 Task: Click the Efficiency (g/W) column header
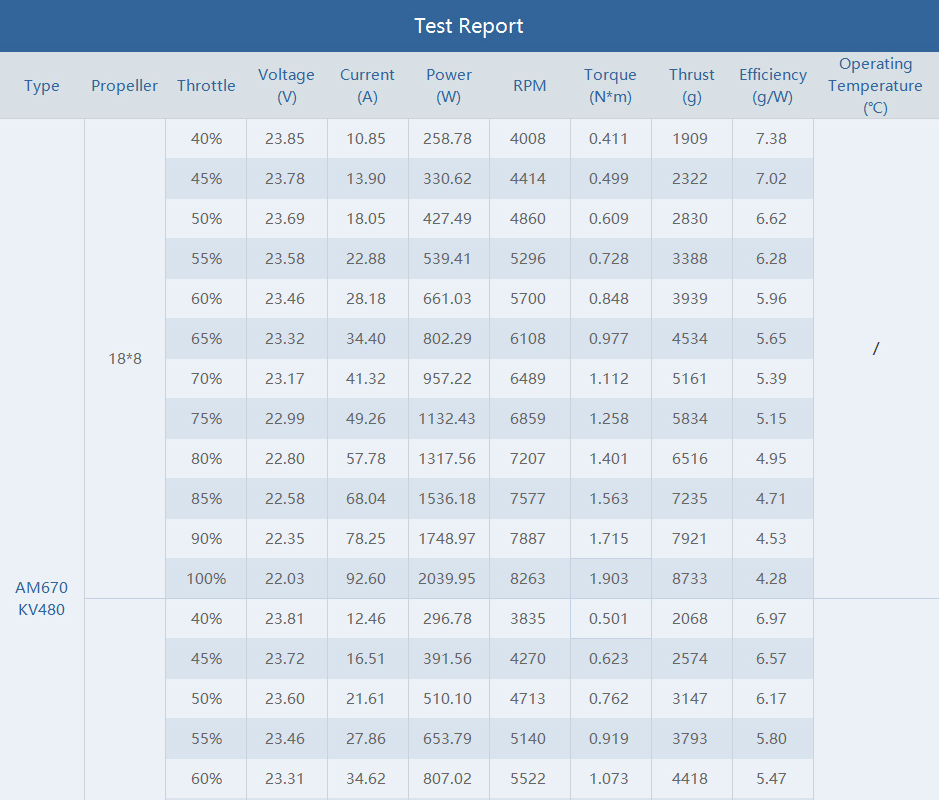[x=773, y=86]
